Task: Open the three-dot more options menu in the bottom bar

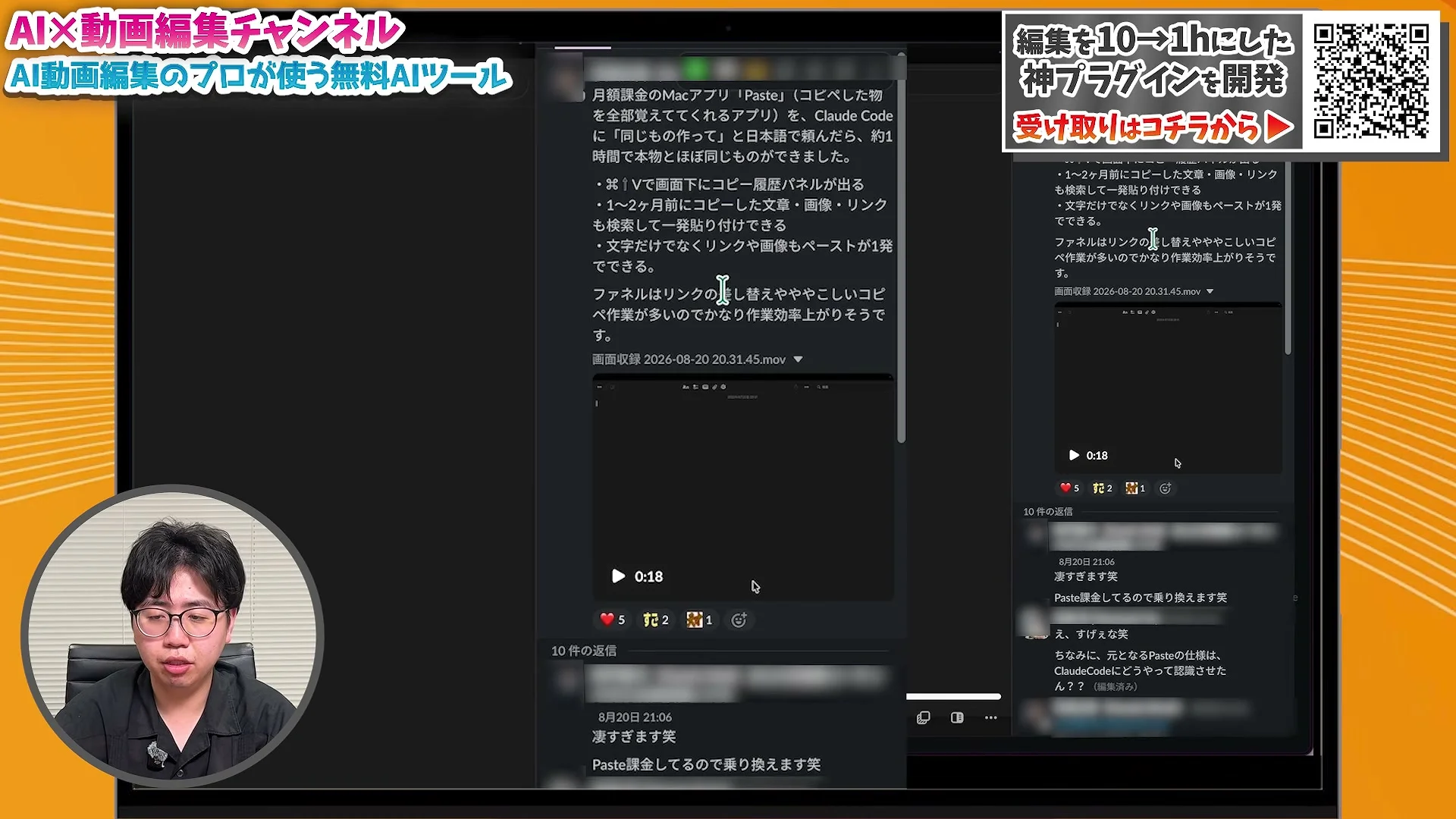Action: [x=990, y=717]
